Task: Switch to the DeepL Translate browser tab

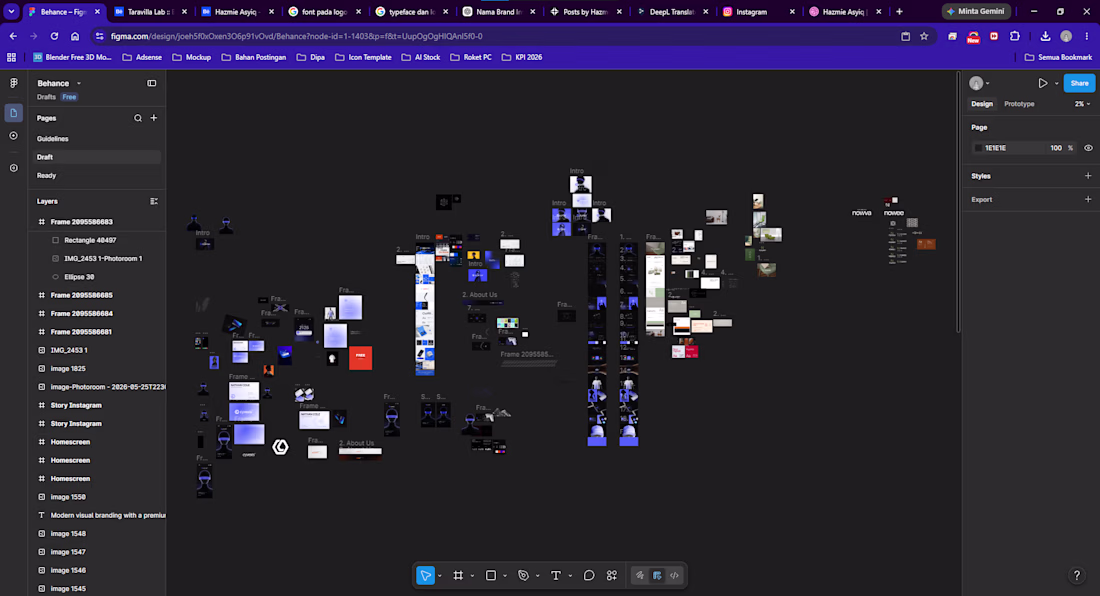Action: [x=672, y=12]
